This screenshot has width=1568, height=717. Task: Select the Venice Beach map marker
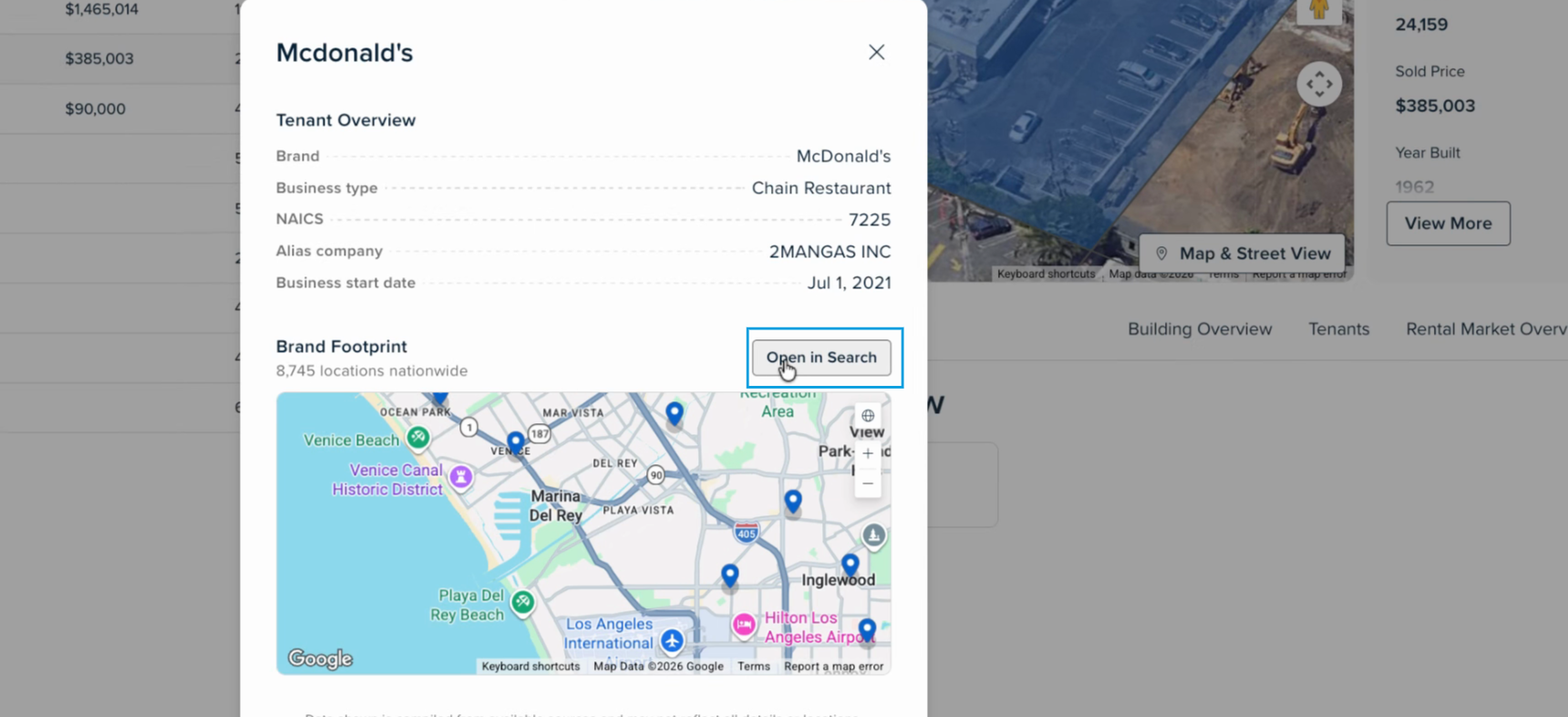pyautogui.click(x=418, y=438)
